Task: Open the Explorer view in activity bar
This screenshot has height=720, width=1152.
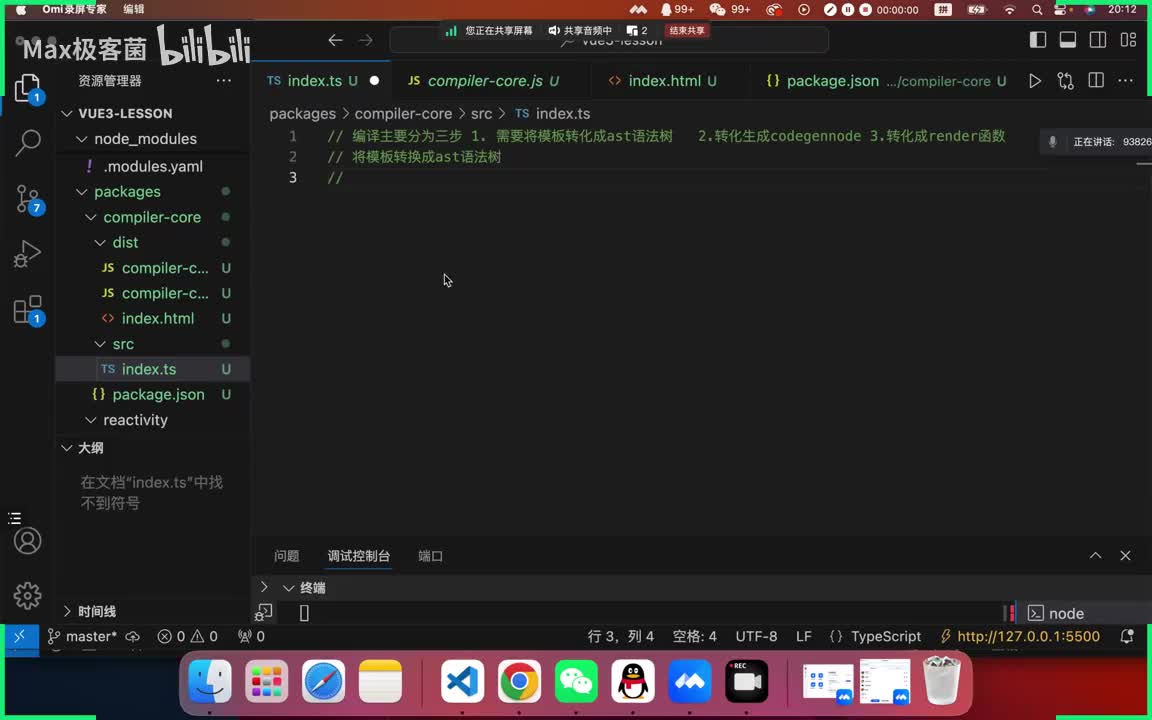Action: [x=27, y=88]
